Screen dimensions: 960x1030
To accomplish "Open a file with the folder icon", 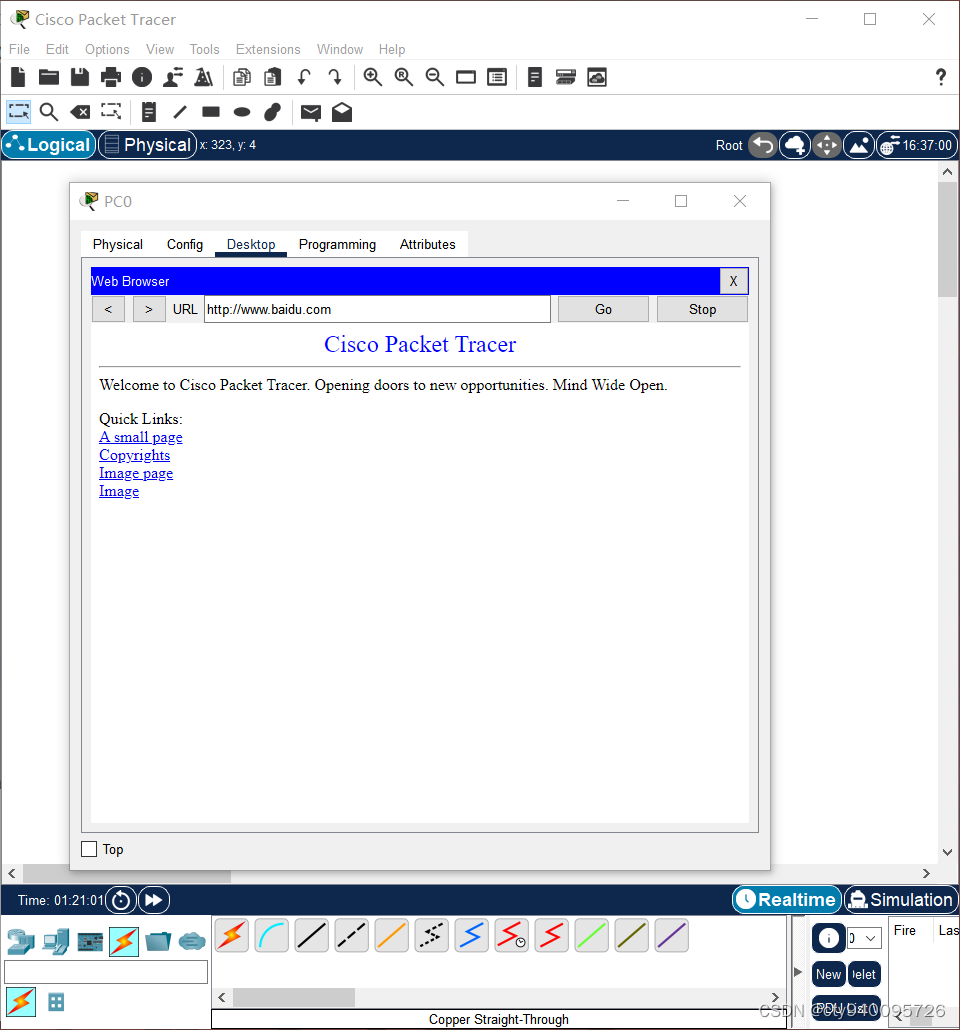I will click(49, 78).
